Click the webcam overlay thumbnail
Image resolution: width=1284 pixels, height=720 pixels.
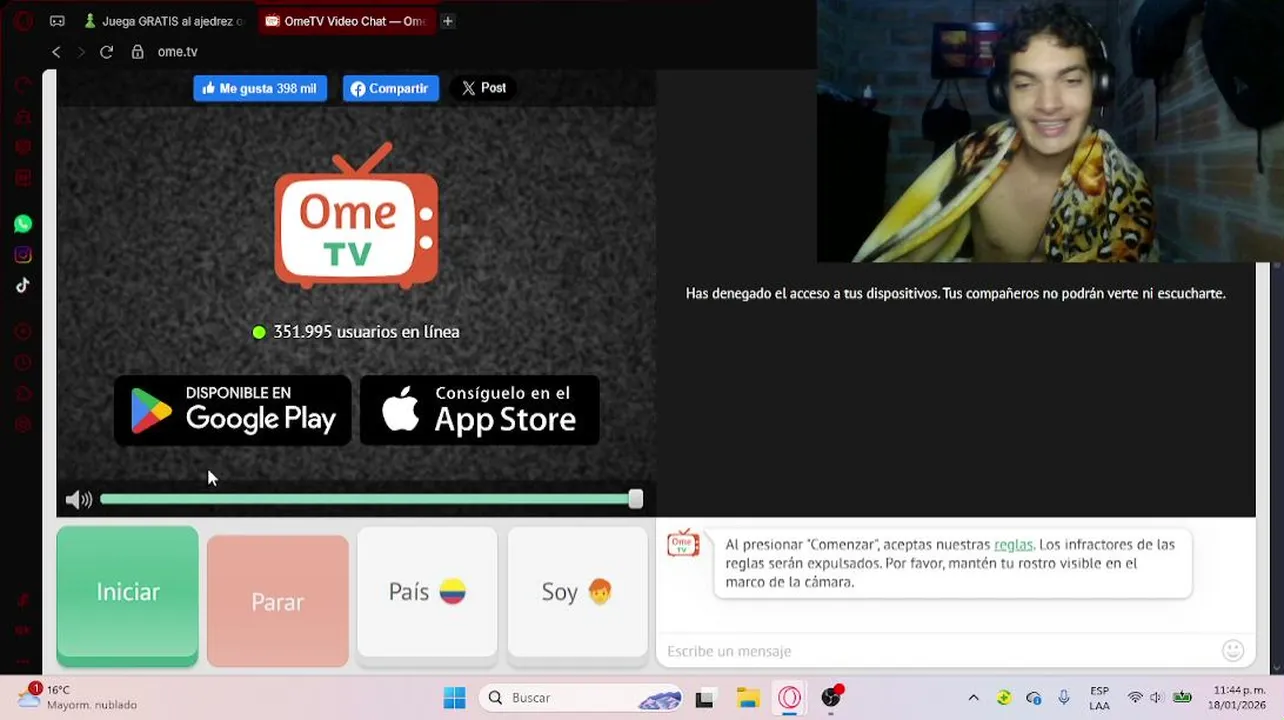coord(1050,131)
